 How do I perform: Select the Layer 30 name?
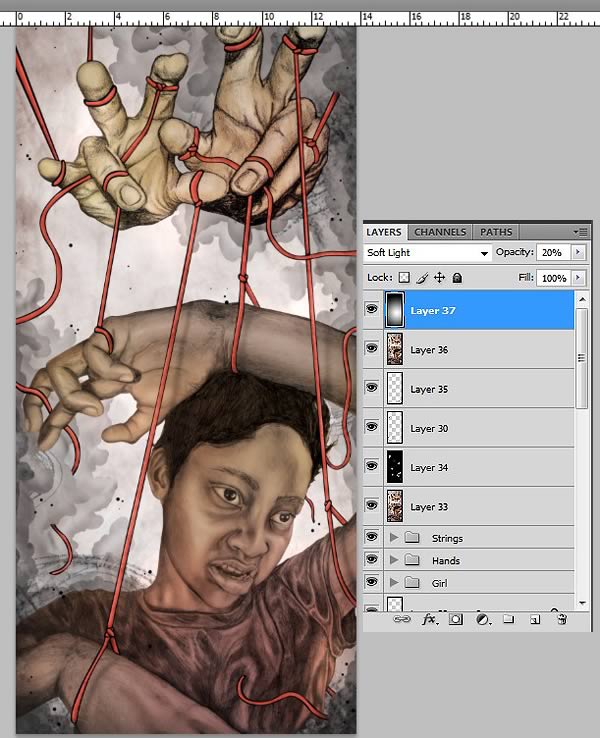[429, 428]
